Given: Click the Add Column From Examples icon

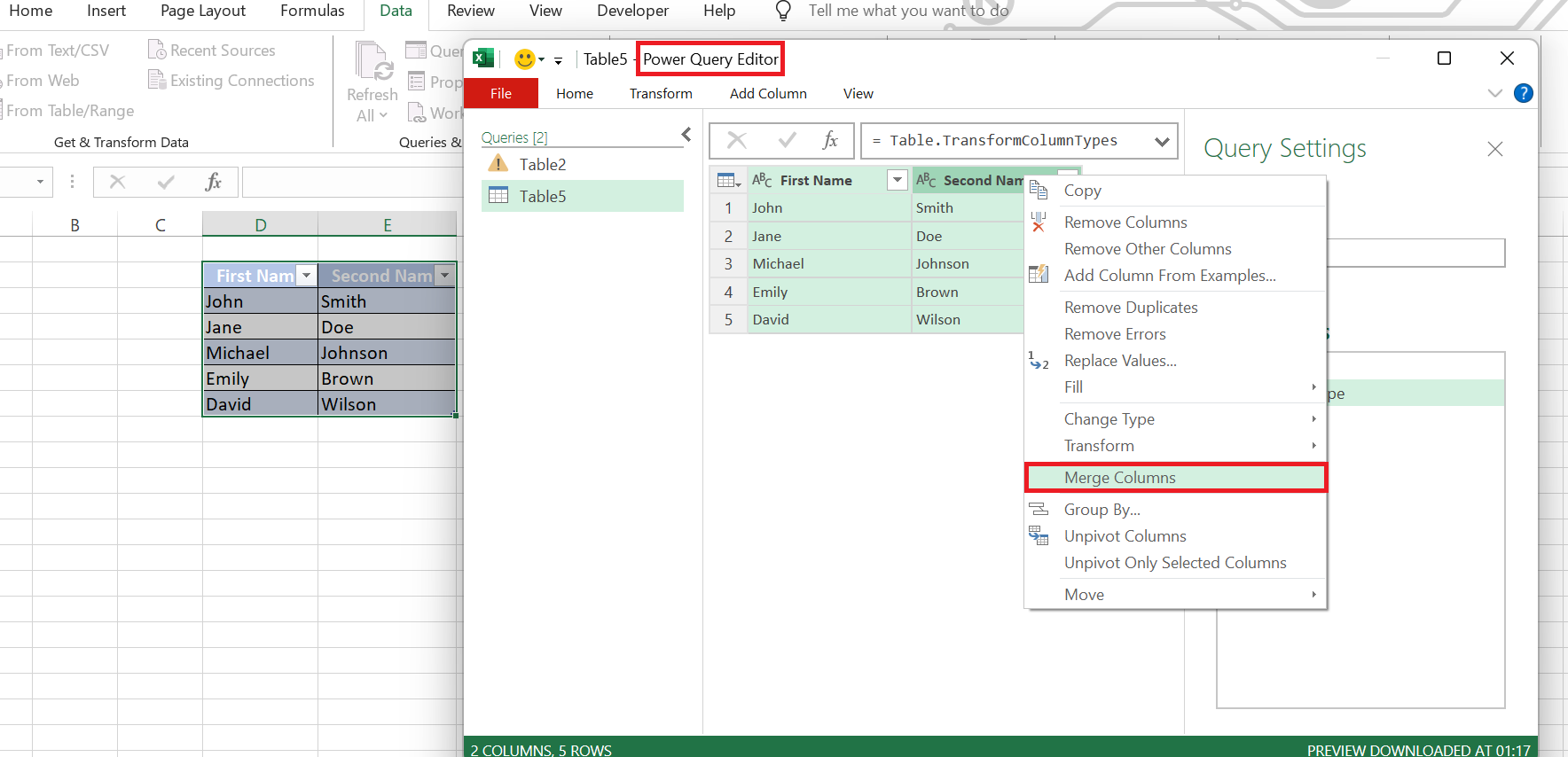Looking at the screenshot, I should pyautogui.click(x=1039, y=275).
